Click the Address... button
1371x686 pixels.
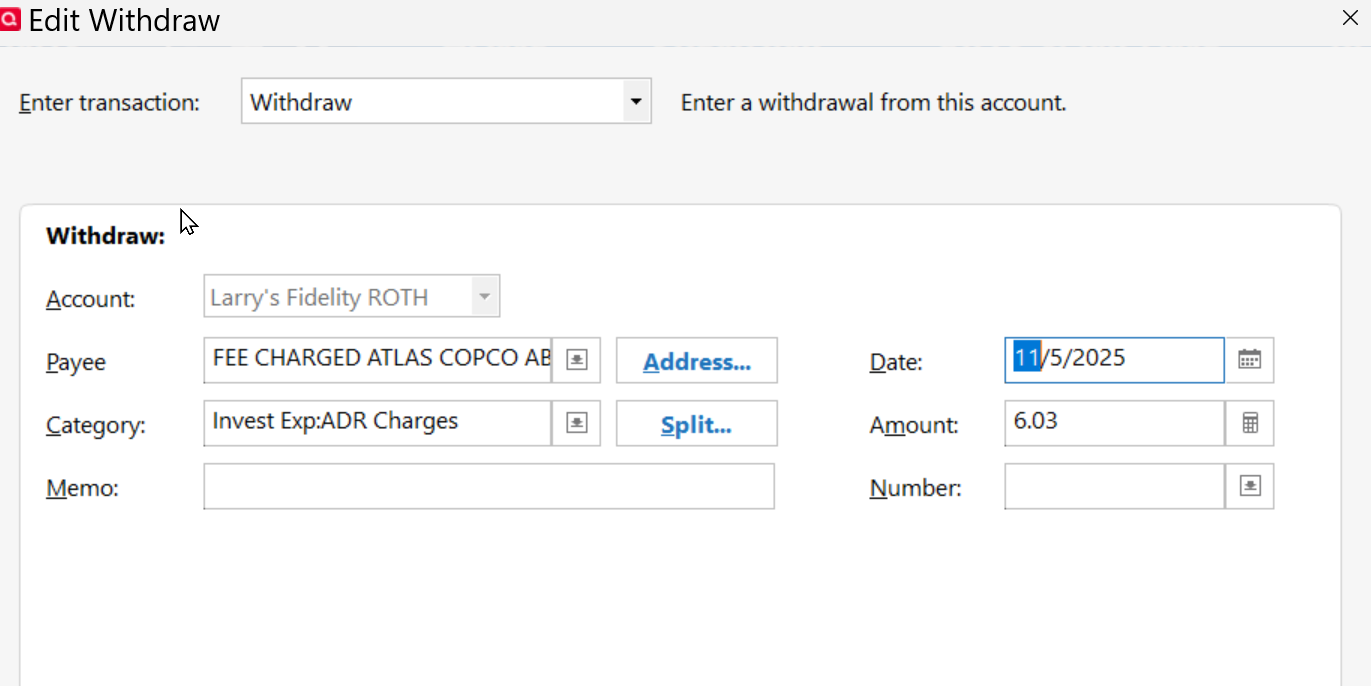pos(697,360)
